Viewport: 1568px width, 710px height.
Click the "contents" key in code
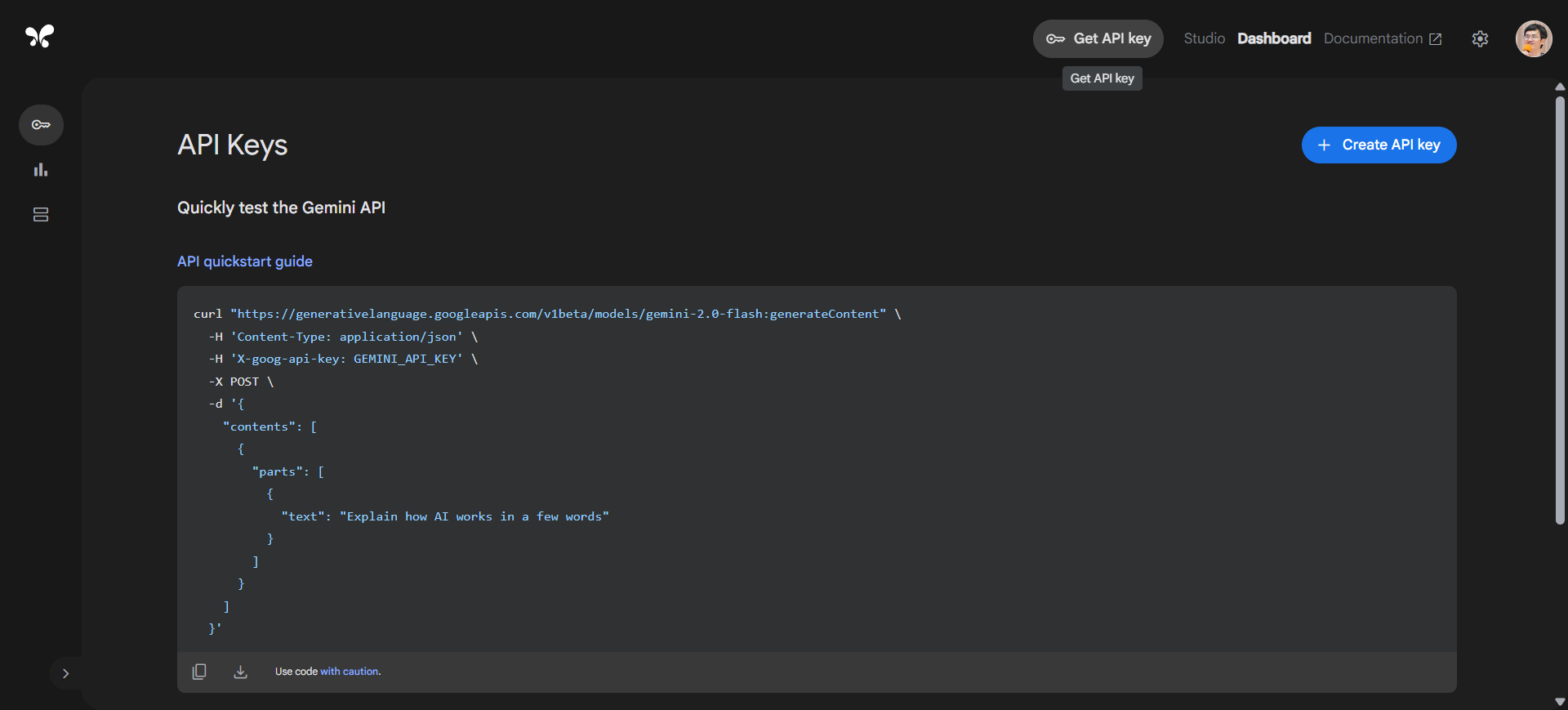(x=259, y=426)
